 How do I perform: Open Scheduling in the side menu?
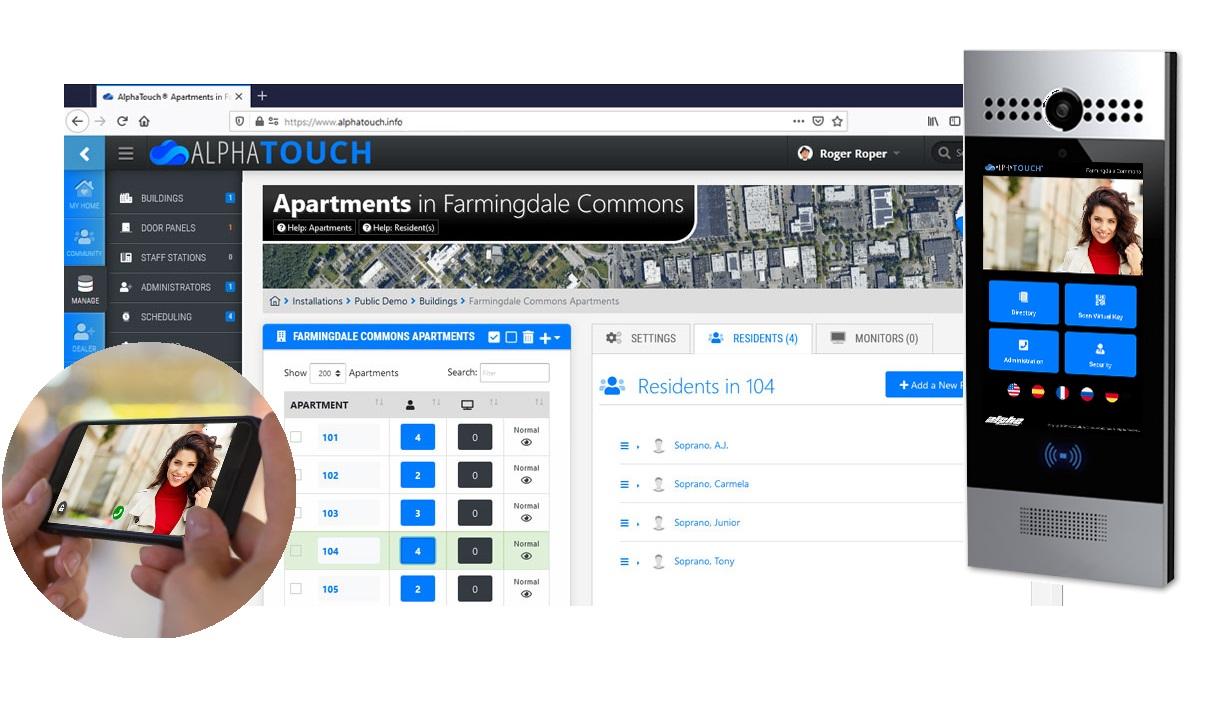(x=175, y=317)
